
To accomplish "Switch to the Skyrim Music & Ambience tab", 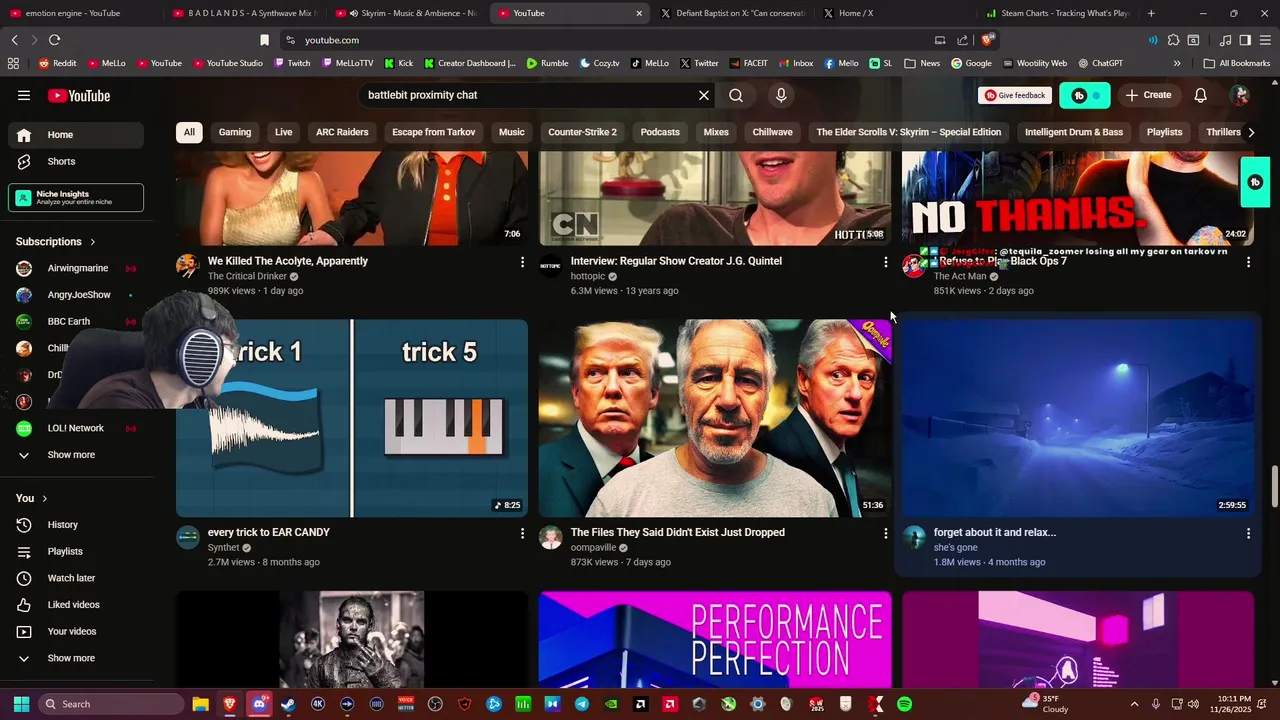I will (405, 13).
